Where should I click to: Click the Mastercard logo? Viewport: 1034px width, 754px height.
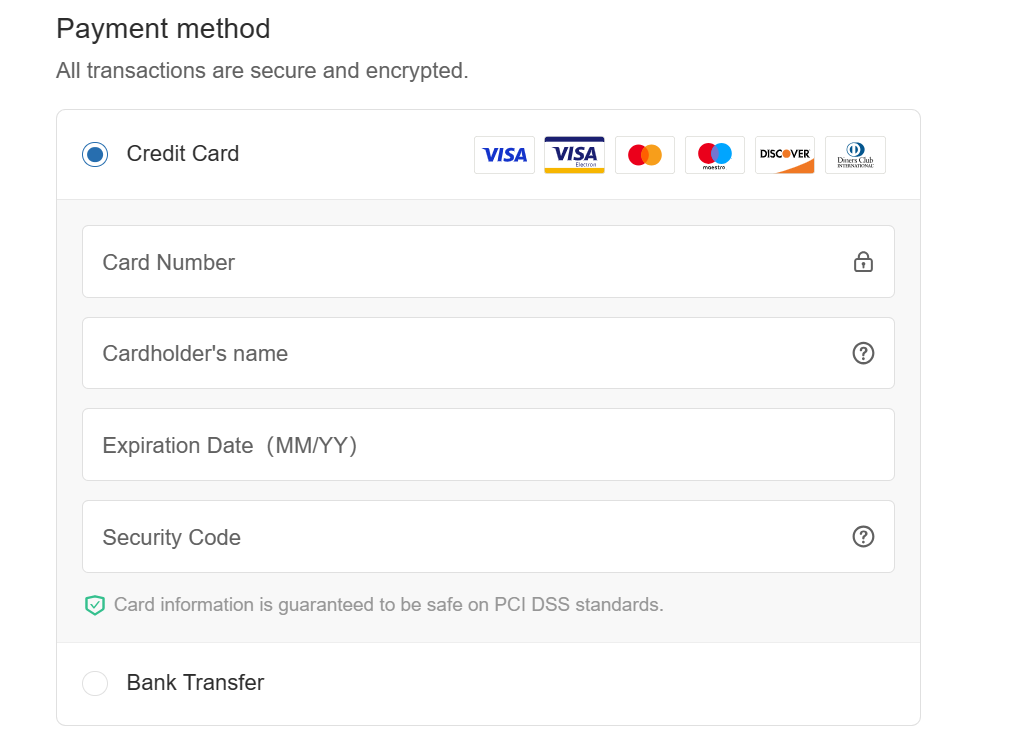[x=645, y=155]
